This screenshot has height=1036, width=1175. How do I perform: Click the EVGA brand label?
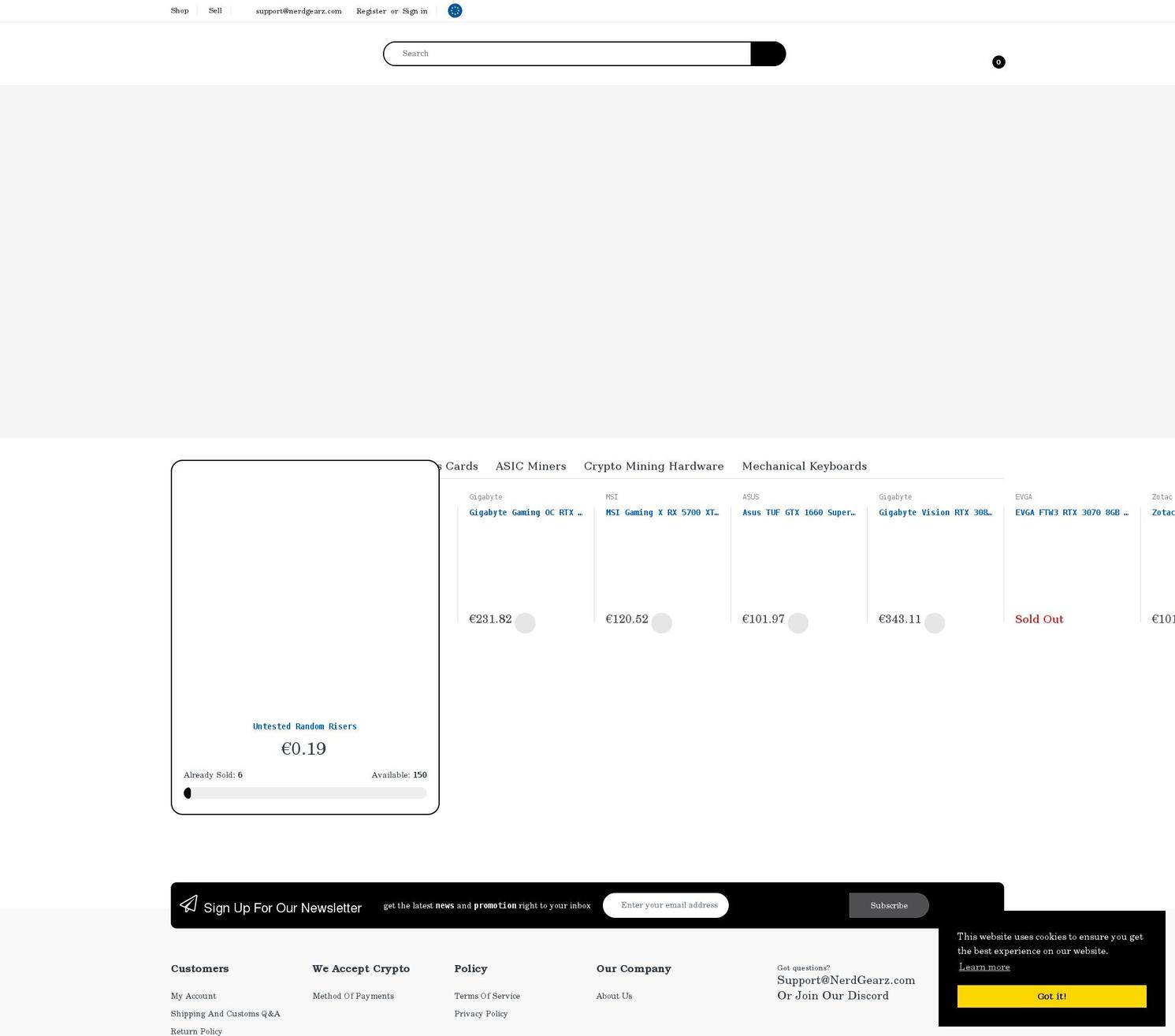coord(1023,497)
